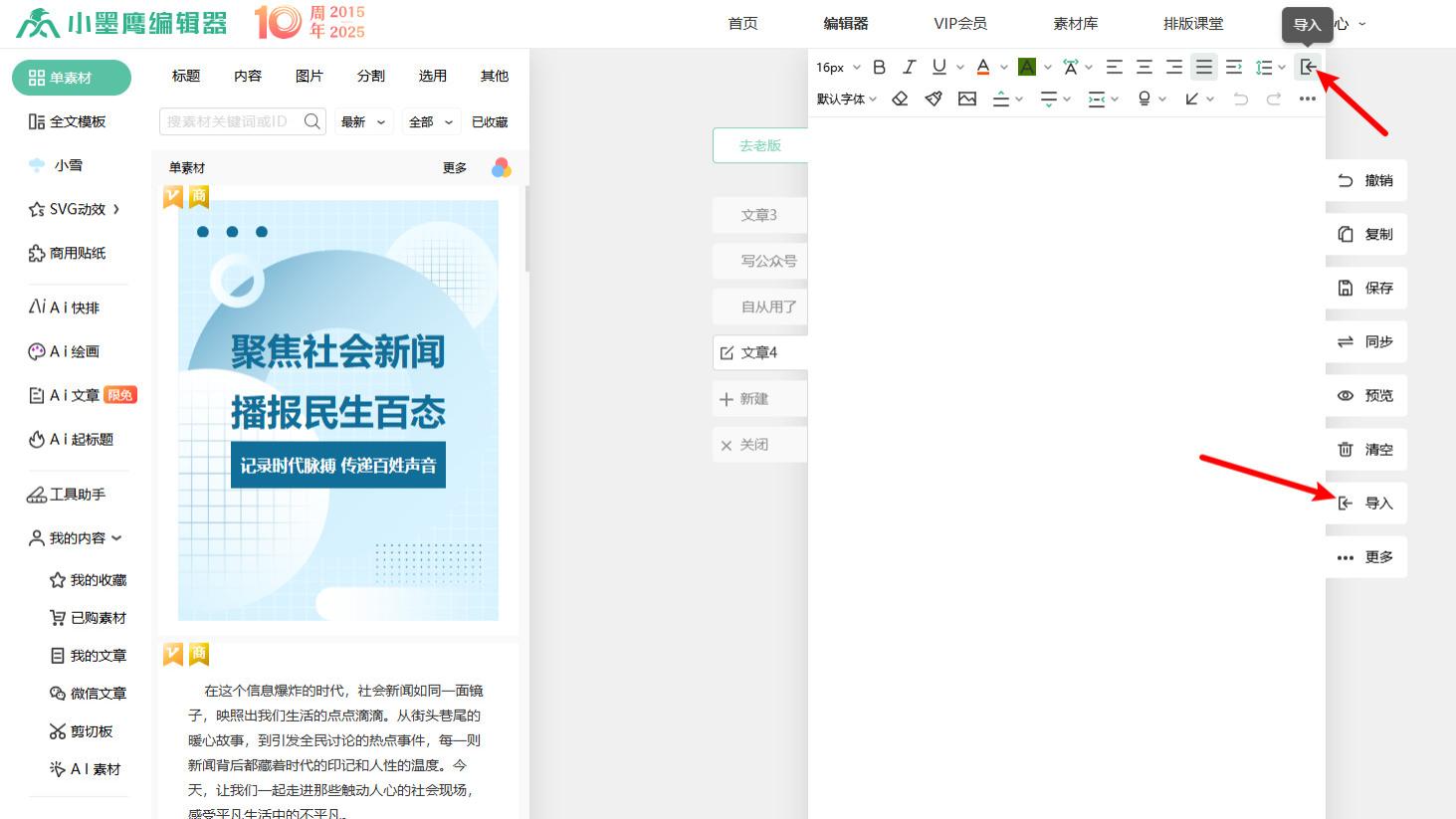Screen dimensions: 1456x819
Task: Switch to the 图片 tab
Action: click(x=310, y=75)
